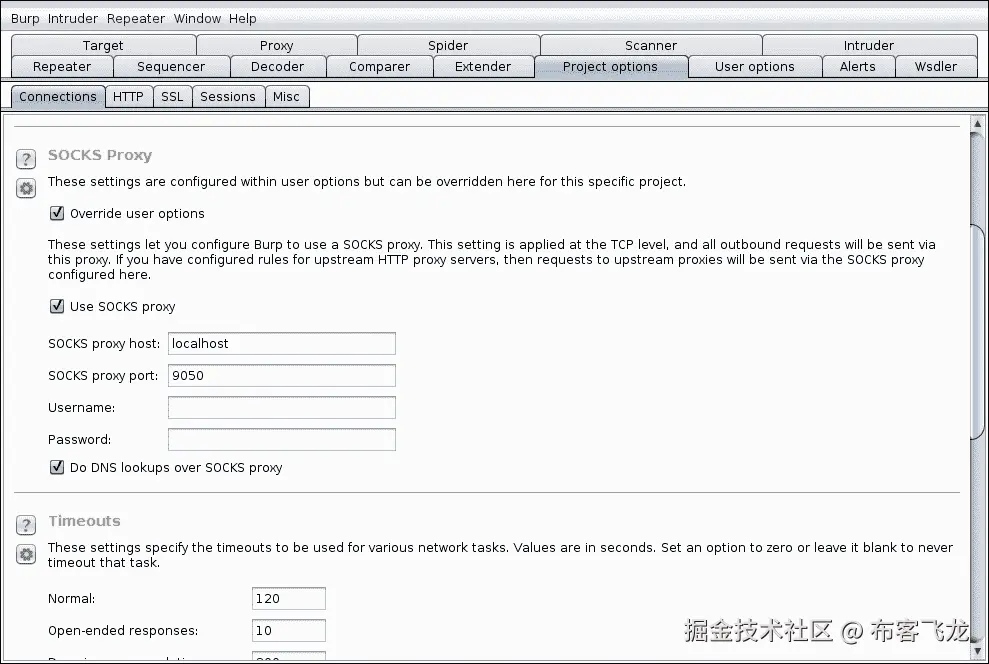Viewport: 989px width, 664px height.
Task: Switch to the Scanner tab
Action: pos(651,45)
